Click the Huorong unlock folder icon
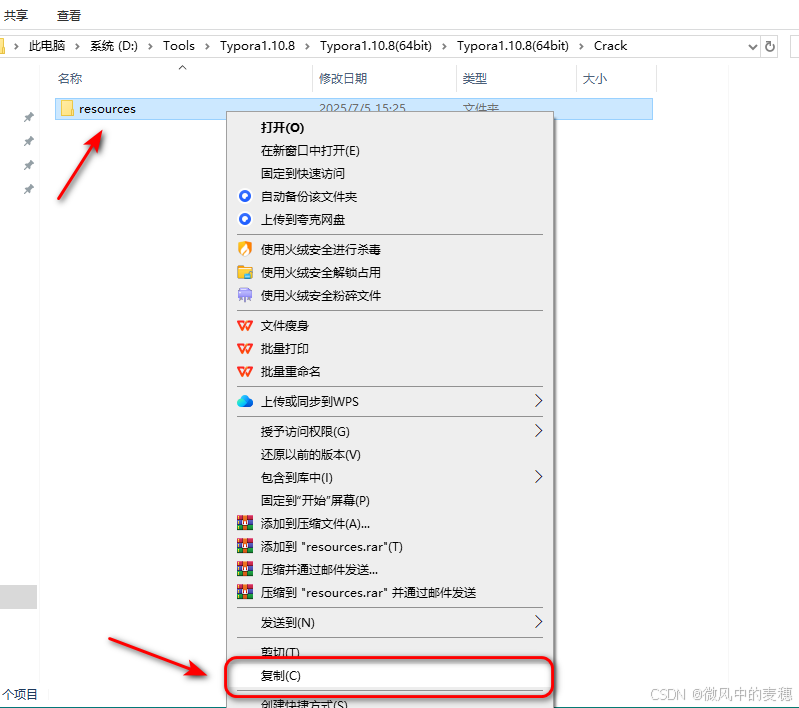The width and height of the screenshot is (799, 708). coord(245,272)
